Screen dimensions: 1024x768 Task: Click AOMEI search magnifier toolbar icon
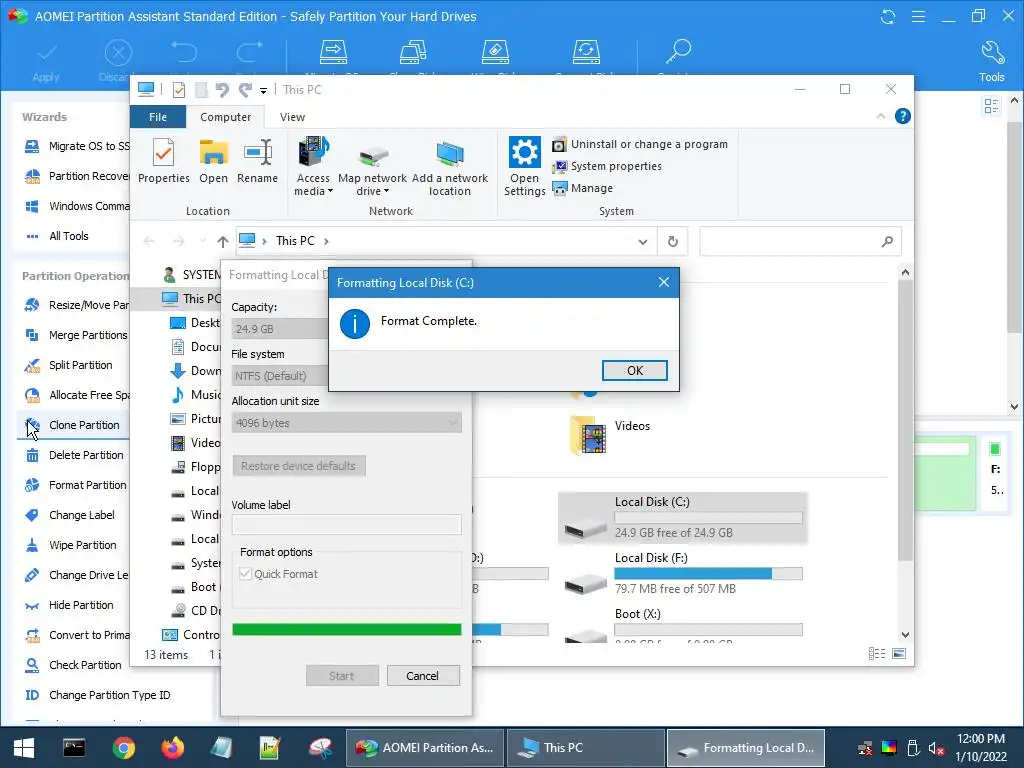(678, 52)
